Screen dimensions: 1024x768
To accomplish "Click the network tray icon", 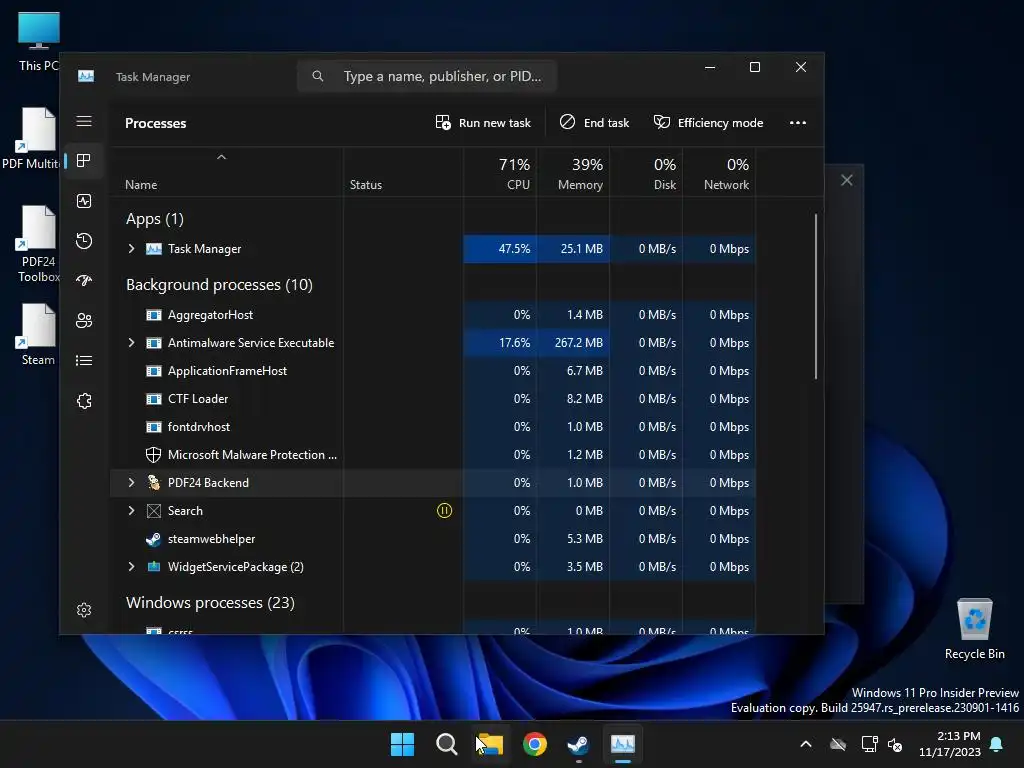I will click(x=869, y=744).
